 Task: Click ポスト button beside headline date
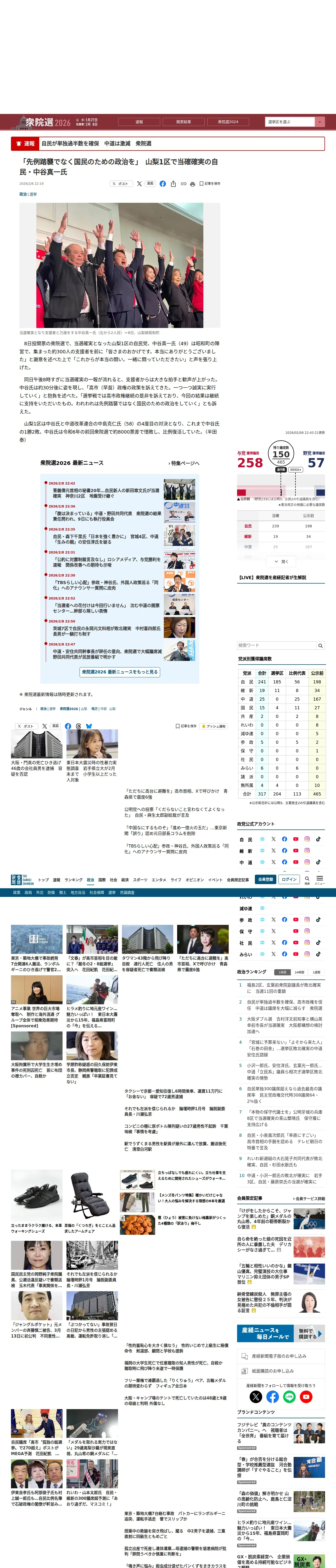pos(121,183)
